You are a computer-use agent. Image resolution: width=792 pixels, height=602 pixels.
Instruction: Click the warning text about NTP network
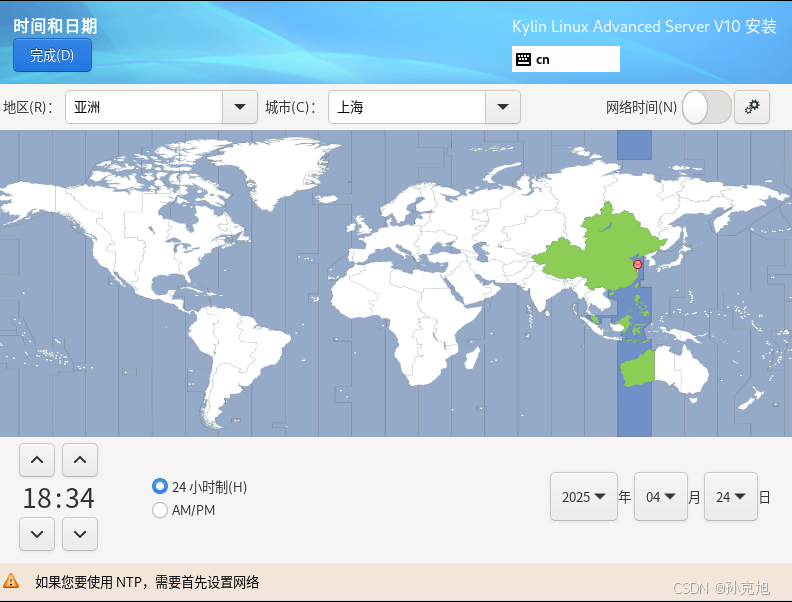147,582
